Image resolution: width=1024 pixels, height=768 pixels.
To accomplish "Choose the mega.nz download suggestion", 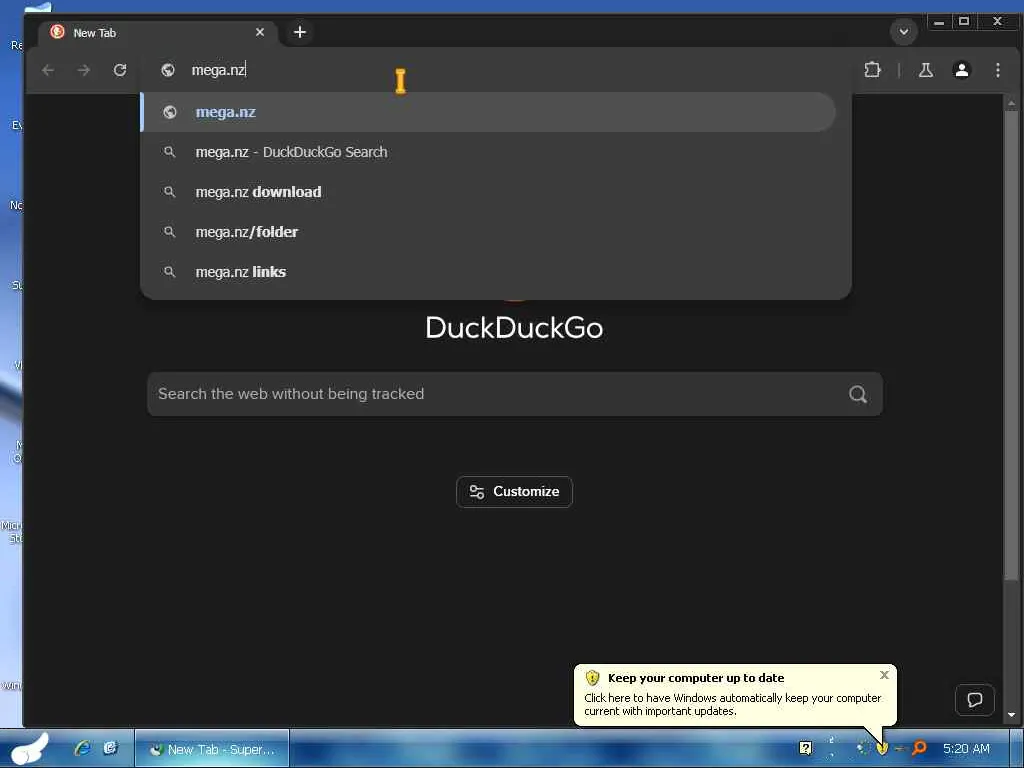I will pos(488,192).
